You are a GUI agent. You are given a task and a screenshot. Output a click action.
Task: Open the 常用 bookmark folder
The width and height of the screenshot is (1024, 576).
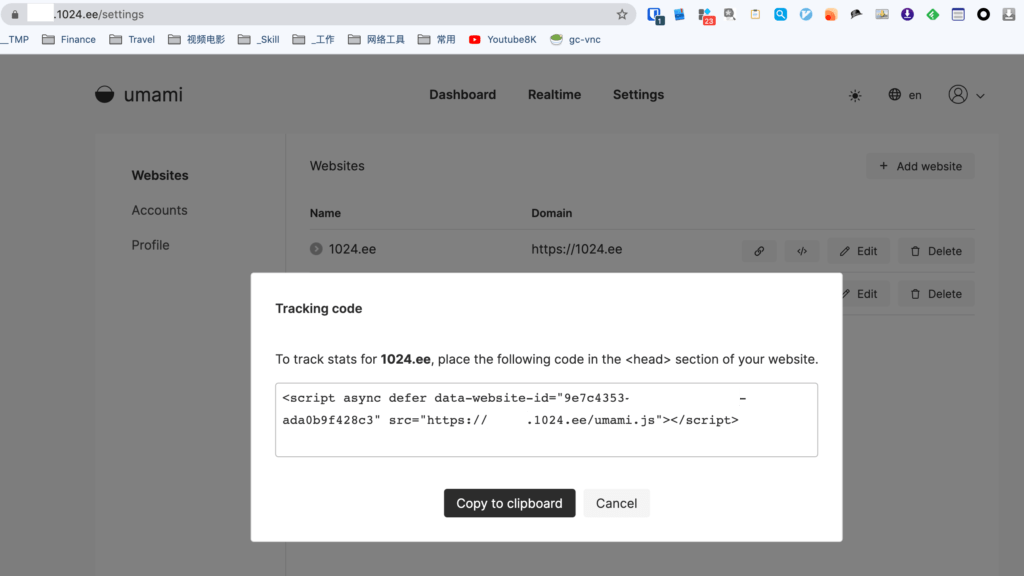click(x=436, y=39)
